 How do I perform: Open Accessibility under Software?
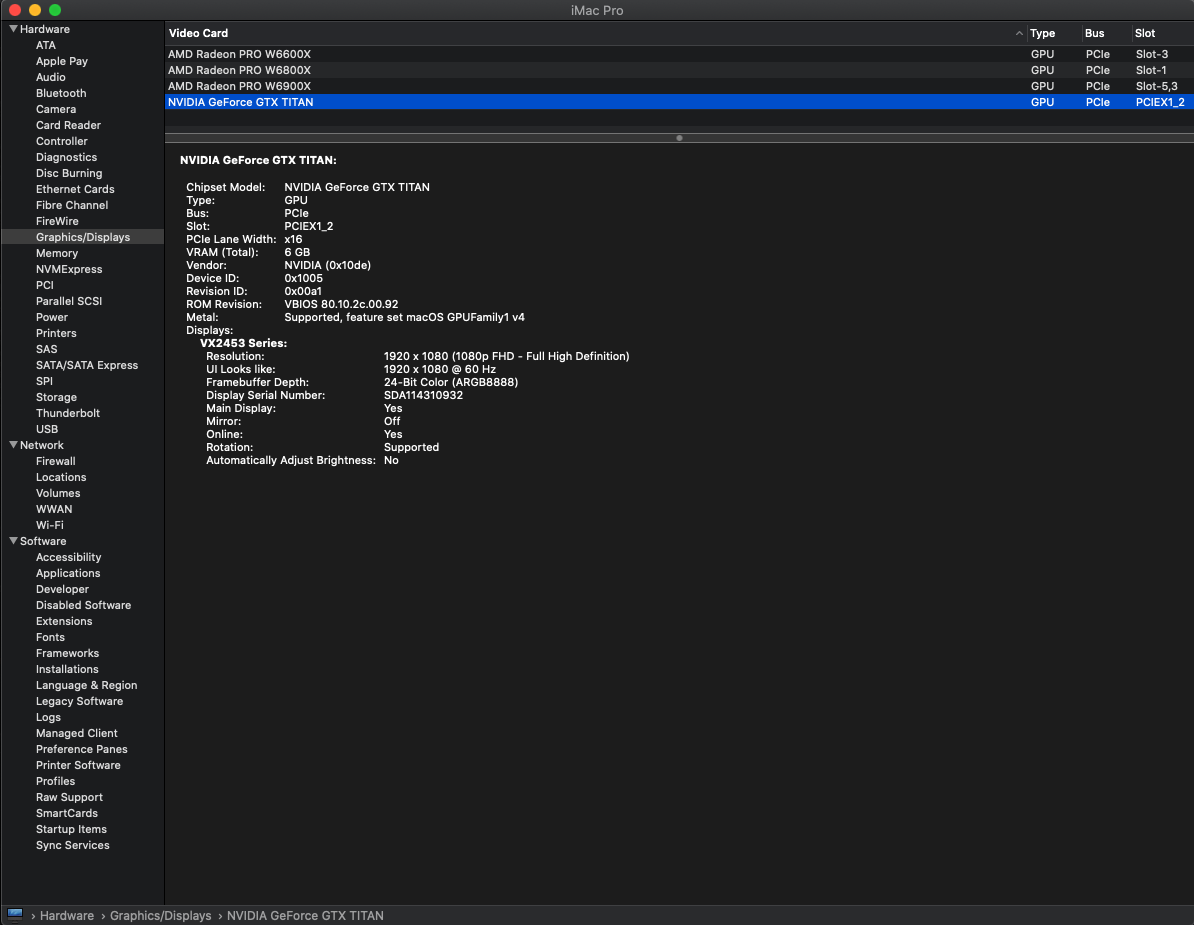click(x=69, y=557)
